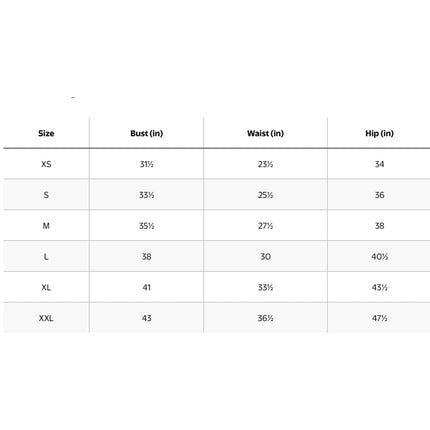Click the XXL waist value 36½
The image size is (430, 430).
[x=265, y=318]
